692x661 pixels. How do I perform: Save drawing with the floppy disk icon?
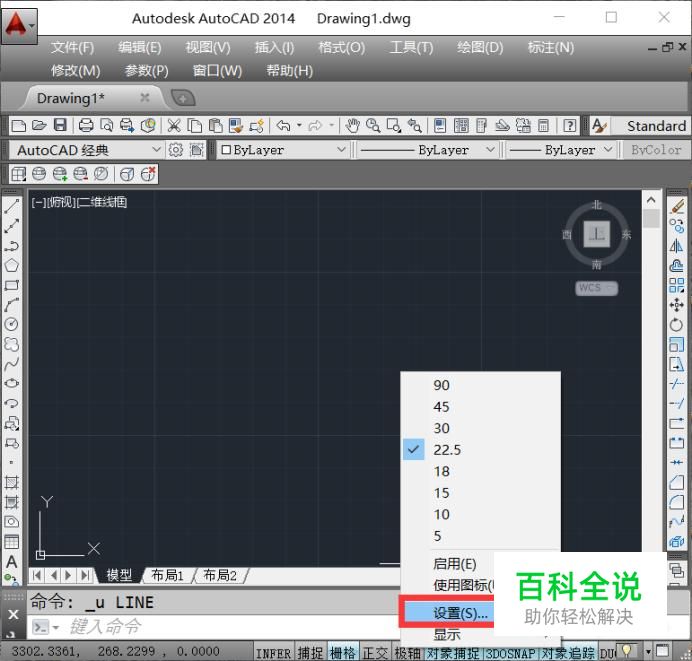(60, 125)
